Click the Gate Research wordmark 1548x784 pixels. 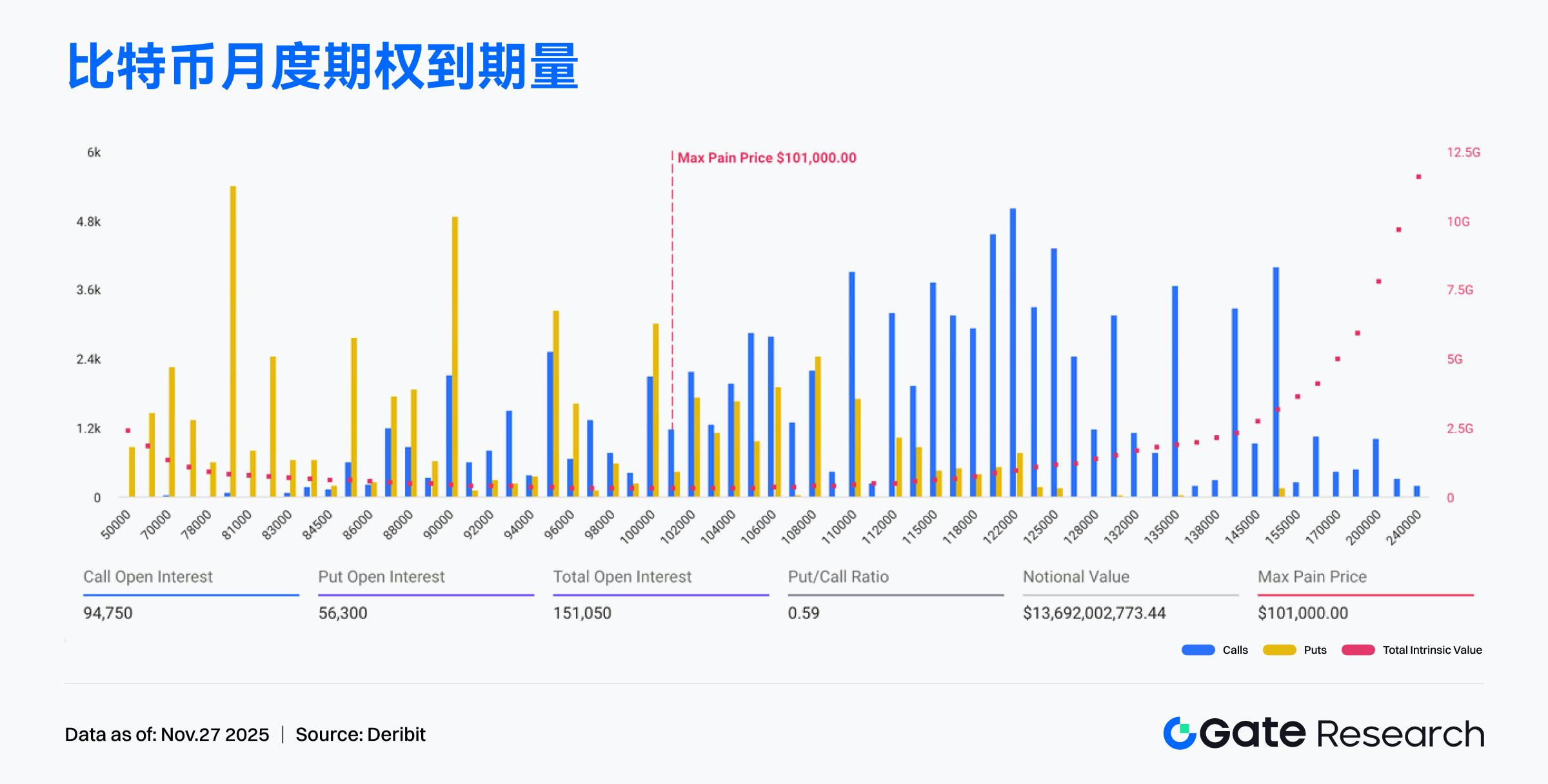tap(1342, 734)
